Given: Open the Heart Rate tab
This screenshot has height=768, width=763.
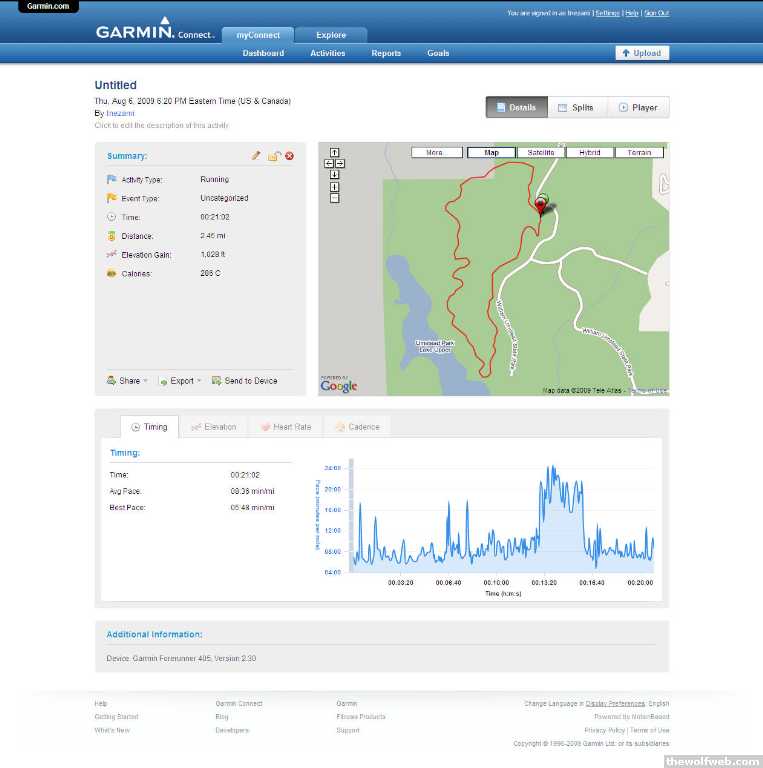Looking at the screenshot, I should tap(286, 427).
